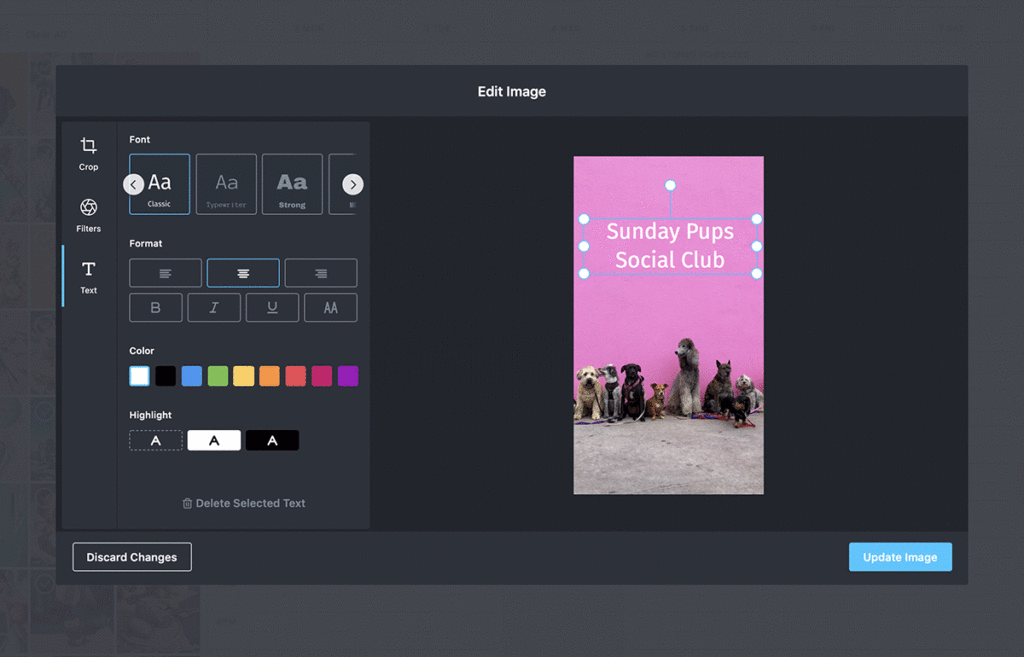The width and height of the screenshot is (1024, 657).
Task: Center-align the text
Action: click(x=243, y=273)
